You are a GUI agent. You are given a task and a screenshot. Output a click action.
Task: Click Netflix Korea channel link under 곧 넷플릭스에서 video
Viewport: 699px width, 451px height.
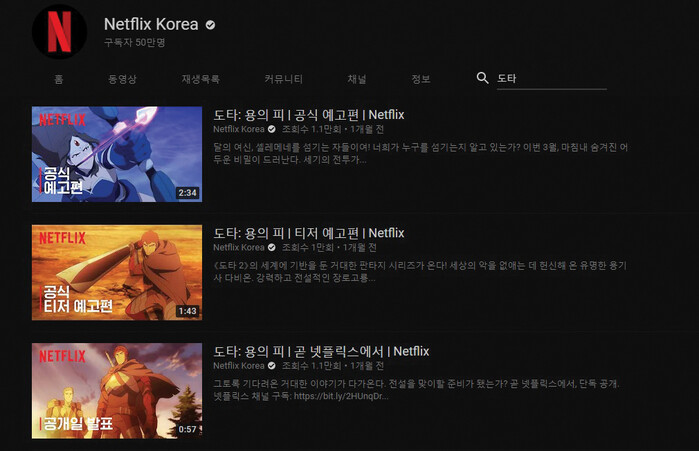coord(239,366)
